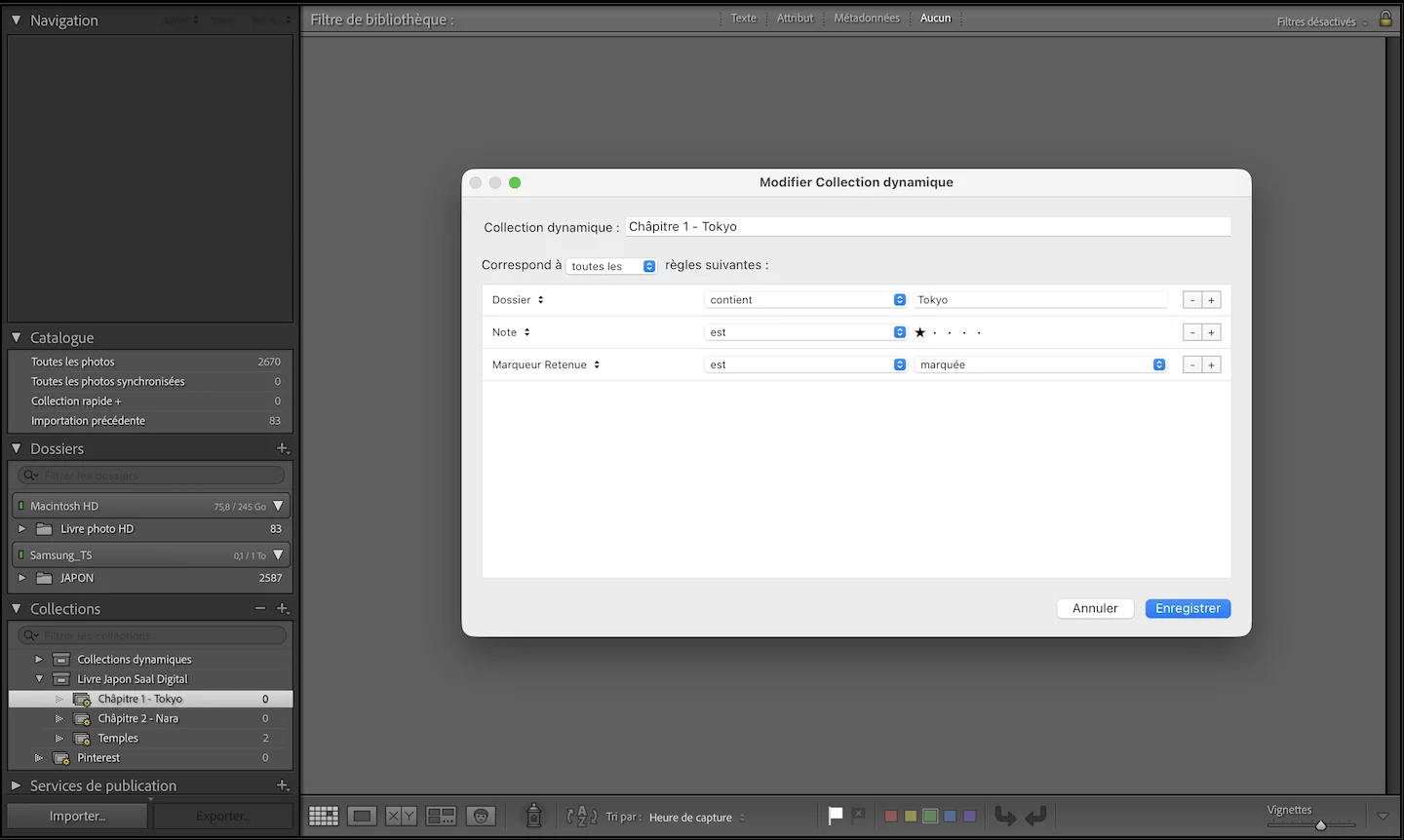Switch to Loupe view icon
1404x840 pixels.
pos(362,817)
